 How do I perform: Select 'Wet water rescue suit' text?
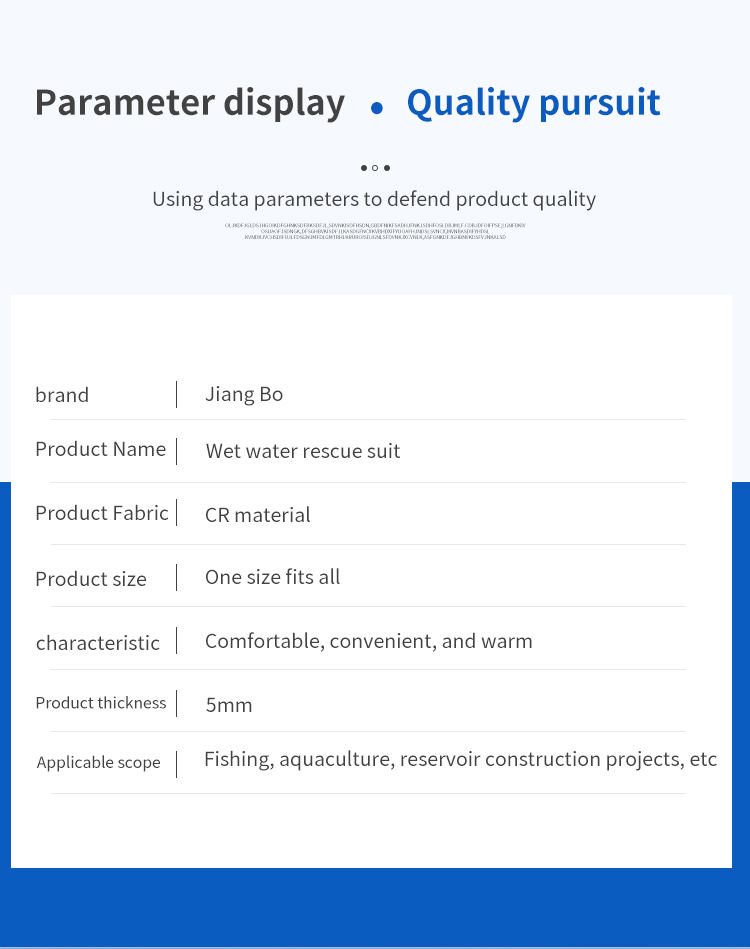coord(303,452)
